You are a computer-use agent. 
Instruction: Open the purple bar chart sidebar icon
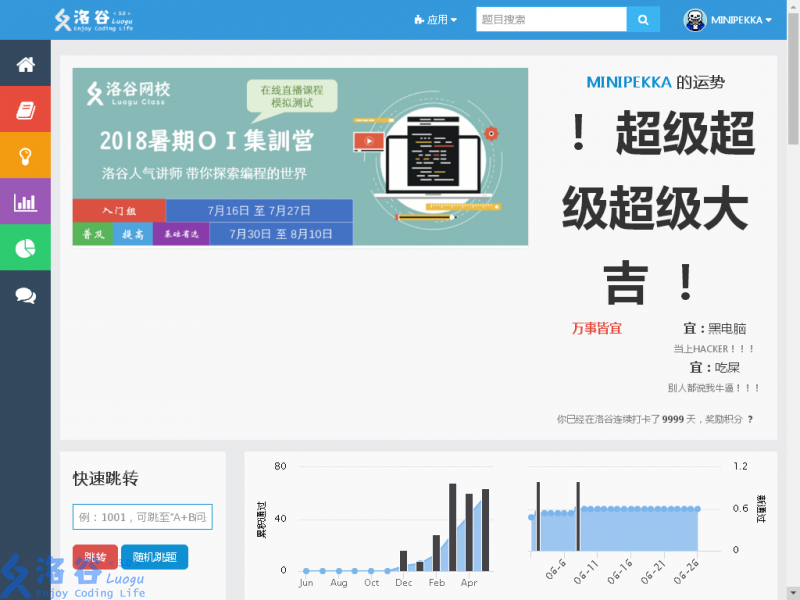(x=25, y=203)
